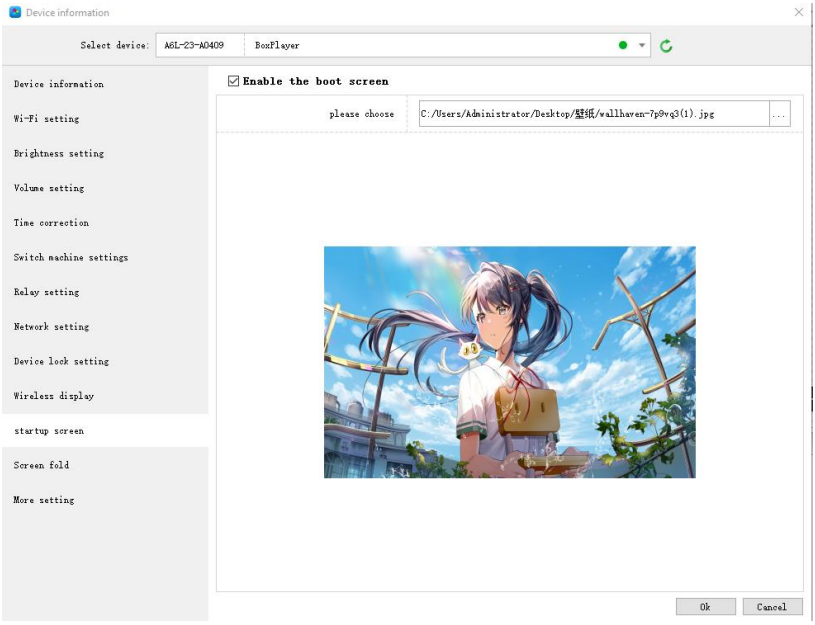Open the Screen fold section
Image resolution: width=815 pixels, height=625 pixels.
click(x=105, y=465)
